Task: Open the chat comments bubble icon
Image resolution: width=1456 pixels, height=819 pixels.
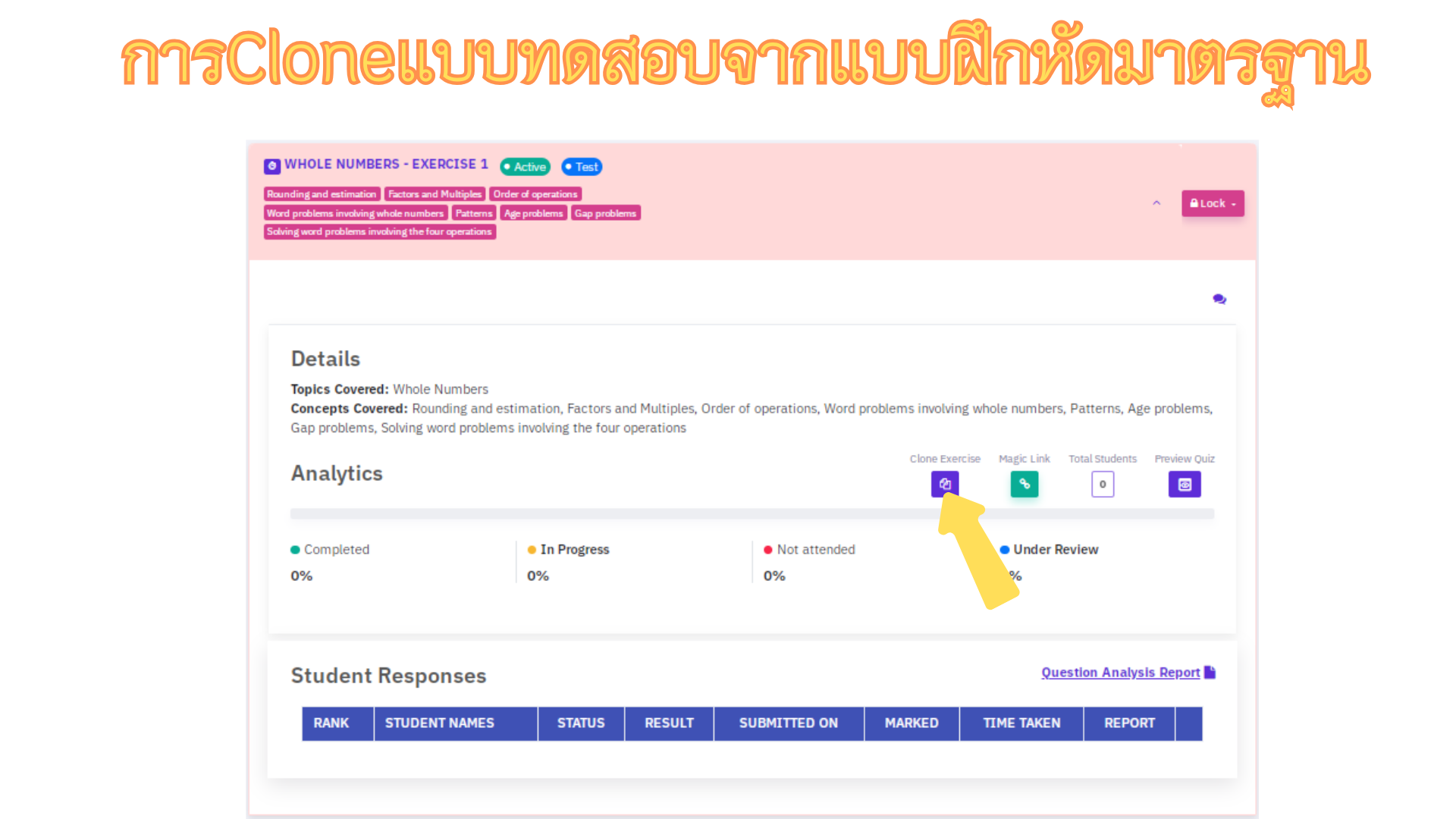Action: click(1219, 299)
